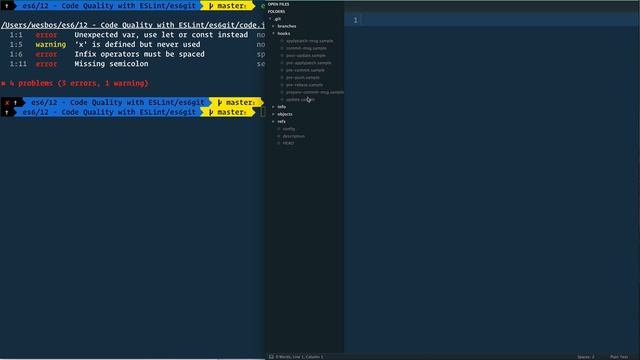Expand the refs folder arrow

click(273, 122)
